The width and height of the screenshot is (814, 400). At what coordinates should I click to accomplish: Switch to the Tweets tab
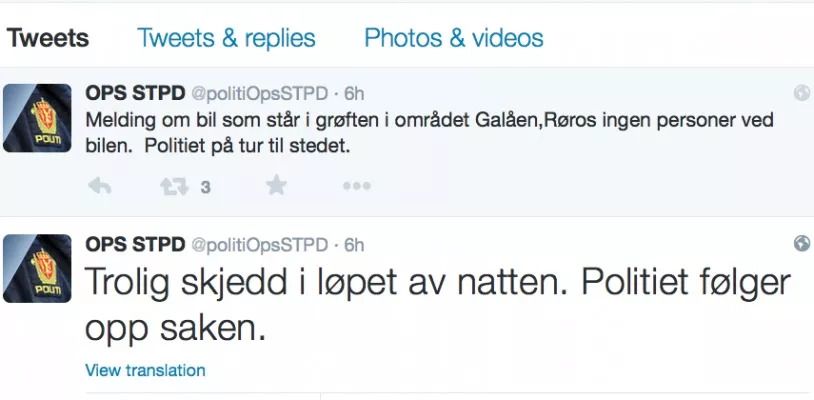[48, 38]
